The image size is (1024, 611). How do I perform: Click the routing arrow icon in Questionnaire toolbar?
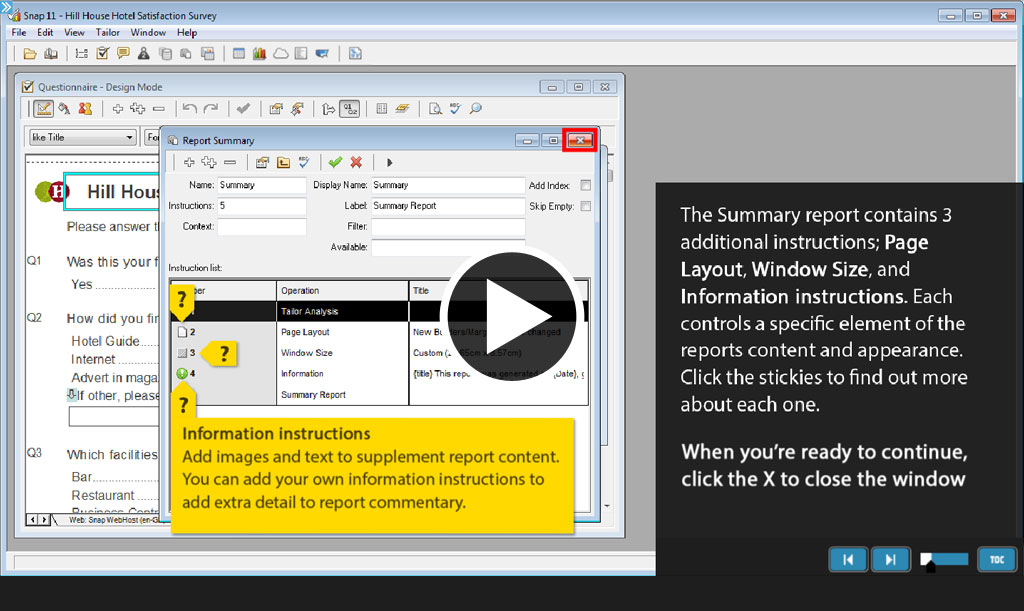tap(329, 108)
